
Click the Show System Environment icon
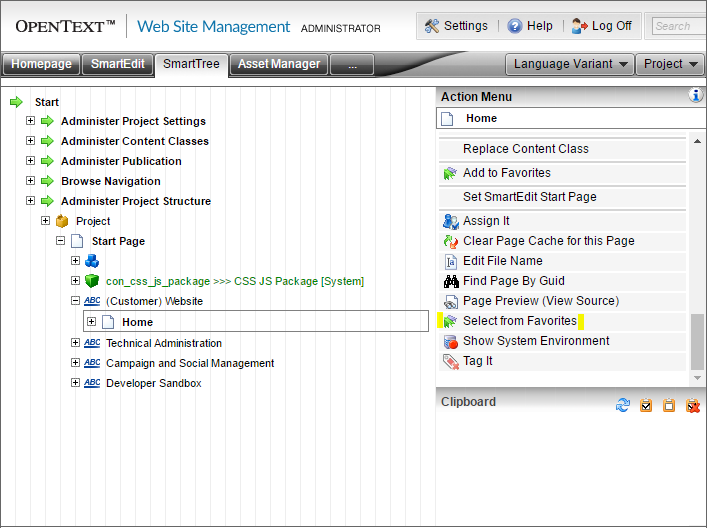(450, 341)
